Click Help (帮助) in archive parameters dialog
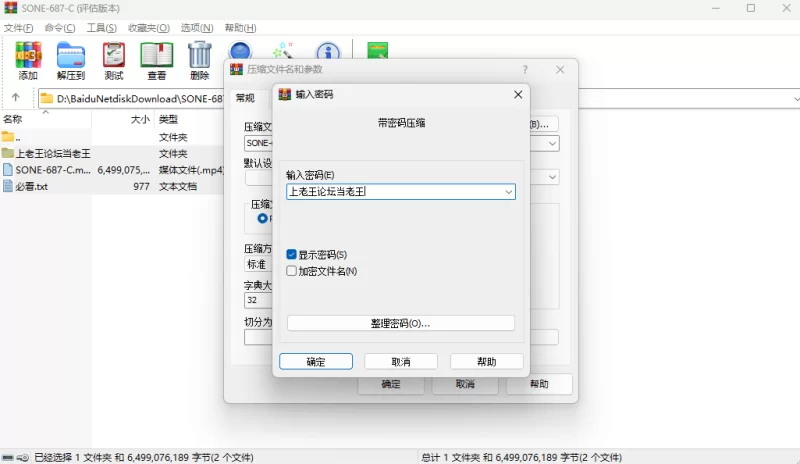The width and height of the screenshot is (800, 464). point(539,384)
